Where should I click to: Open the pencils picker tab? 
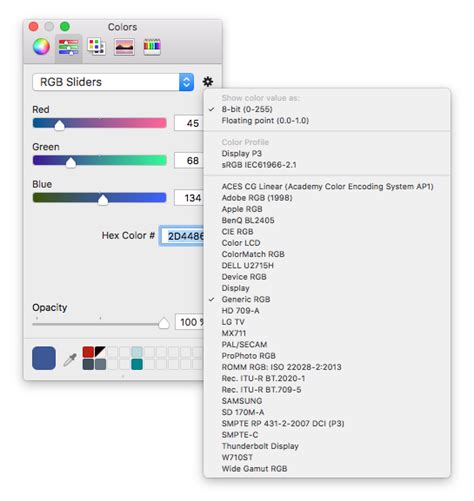[x=152, y=47]
